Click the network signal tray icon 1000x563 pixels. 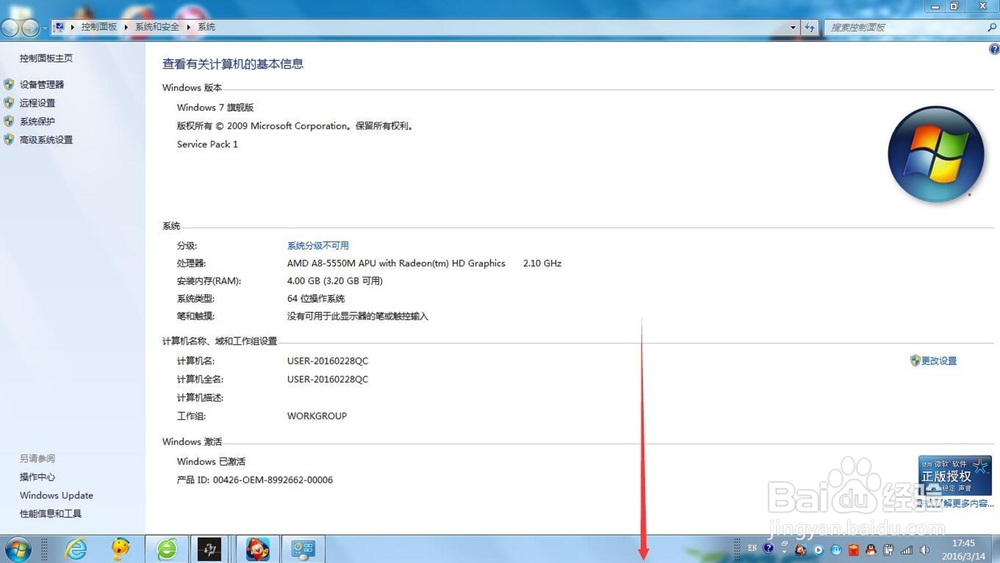pos(906,550)
